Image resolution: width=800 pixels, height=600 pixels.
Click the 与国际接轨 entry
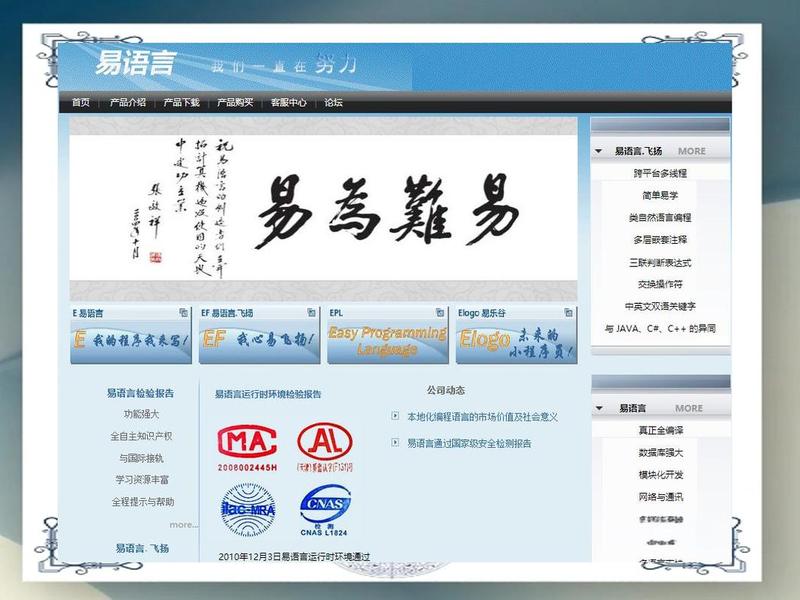point(141,458)
